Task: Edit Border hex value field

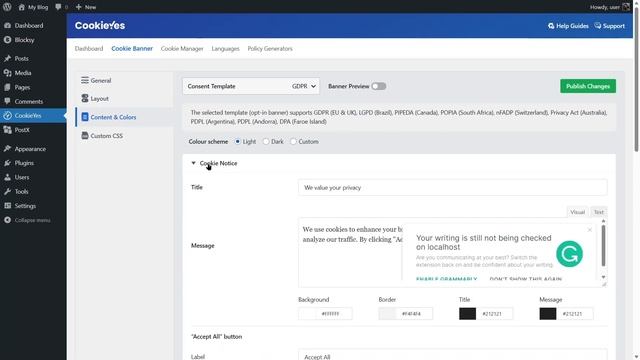Action: coord(414,313)
